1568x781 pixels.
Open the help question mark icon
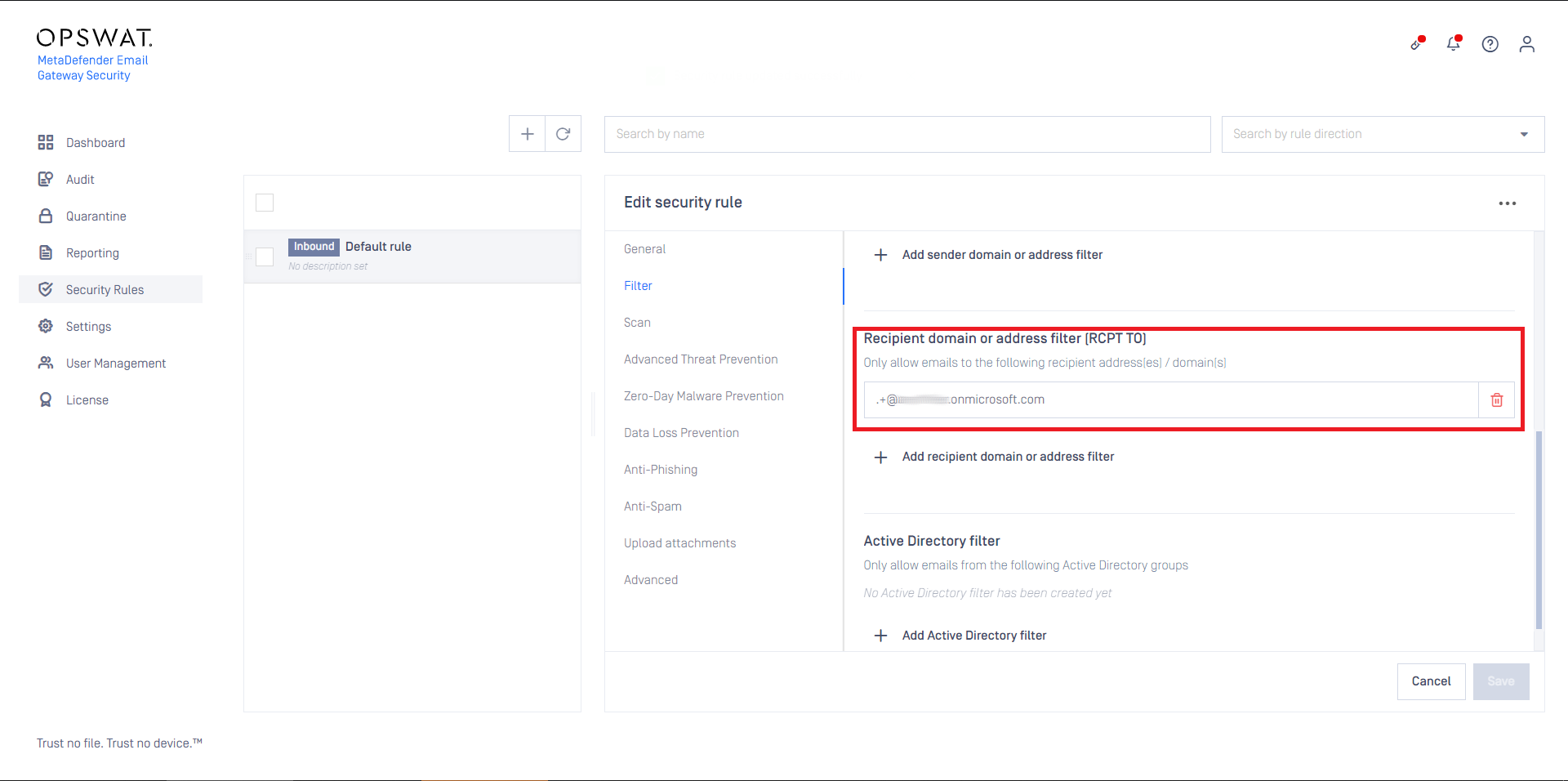[x=1490, y=44]
